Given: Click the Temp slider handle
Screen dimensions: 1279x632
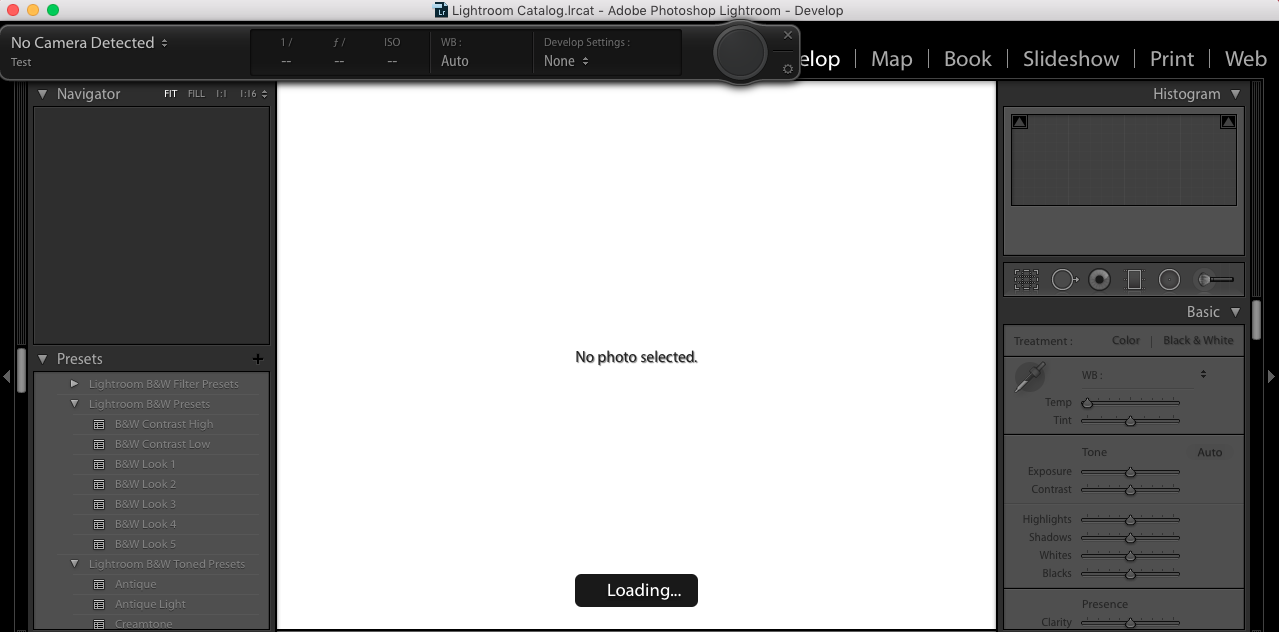Looking at the screenshot, I should click(1087, 403).
